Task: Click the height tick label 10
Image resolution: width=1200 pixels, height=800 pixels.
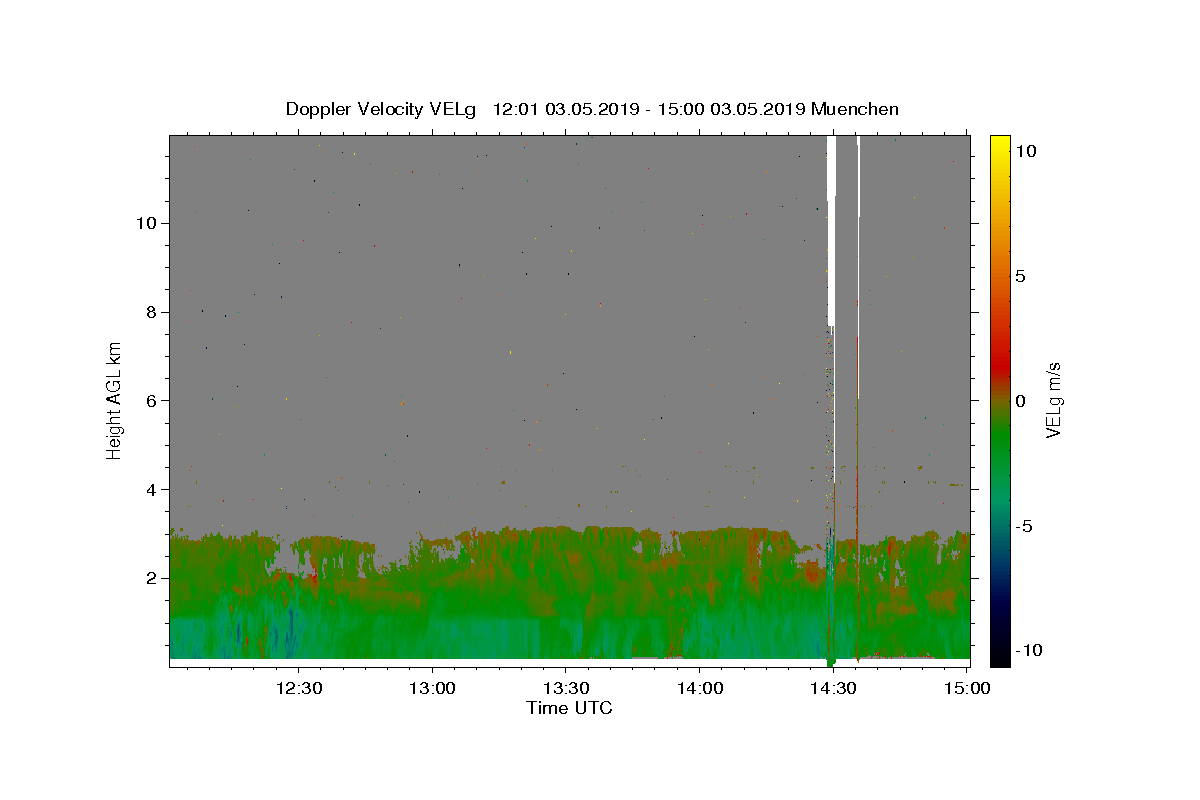Action: [x=144, y=222]
